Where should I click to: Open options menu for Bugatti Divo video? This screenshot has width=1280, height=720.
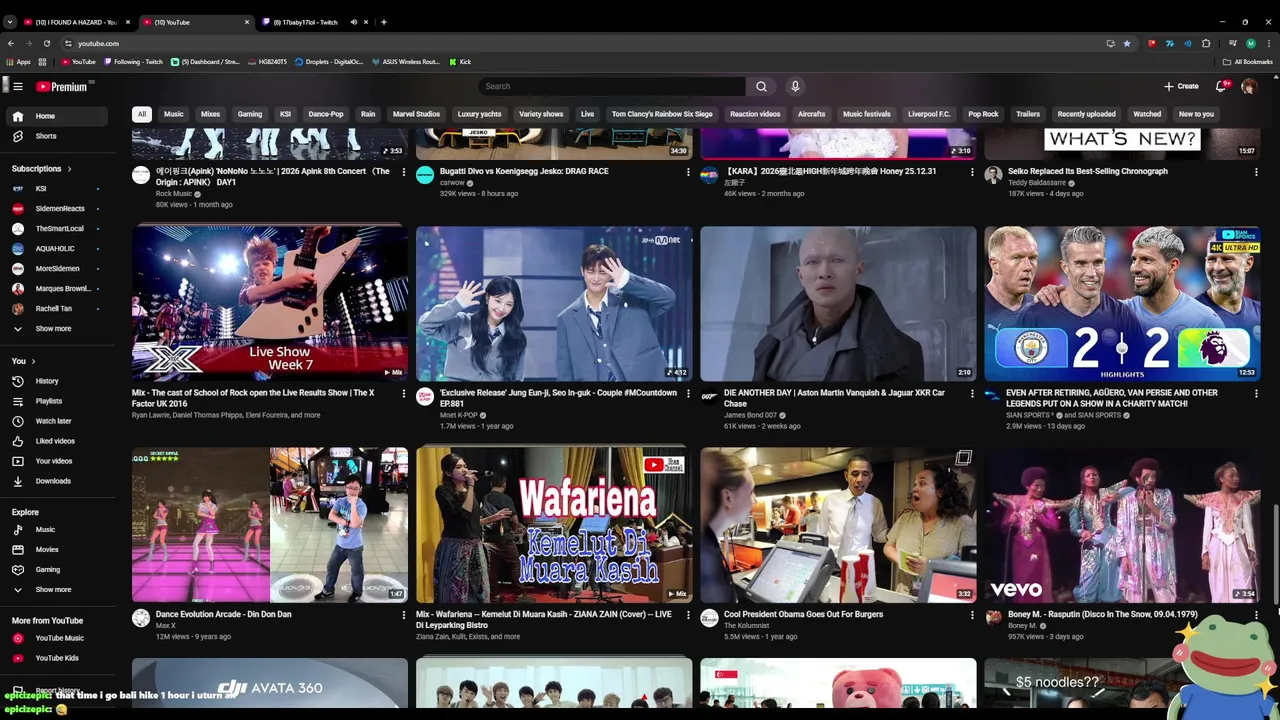click(688, 172)
